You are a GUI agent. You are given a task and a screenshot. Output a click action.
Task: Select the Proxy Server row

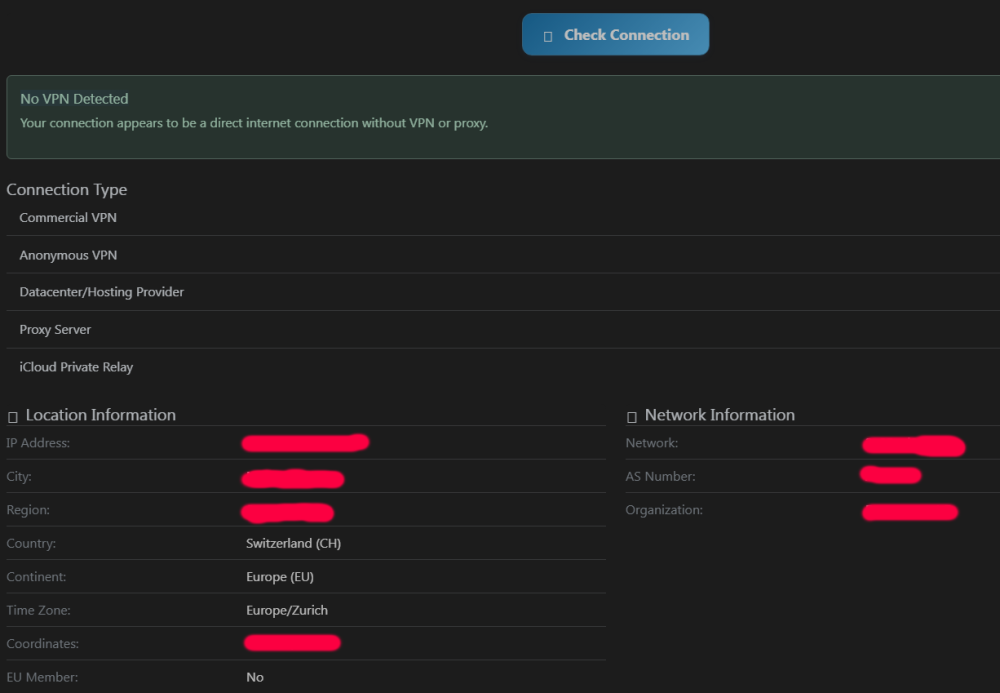[x=55, y=330]
